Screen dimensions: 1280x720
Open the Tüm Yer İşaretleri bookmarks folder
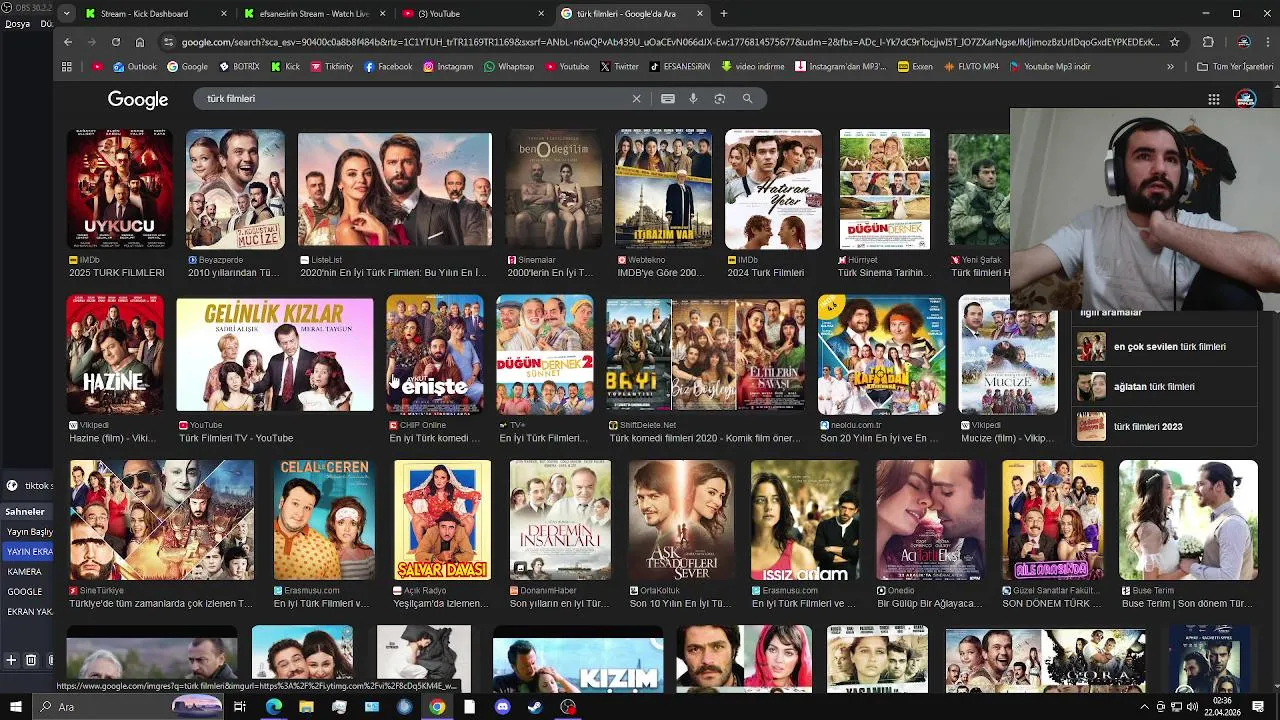coord(1235,67)
